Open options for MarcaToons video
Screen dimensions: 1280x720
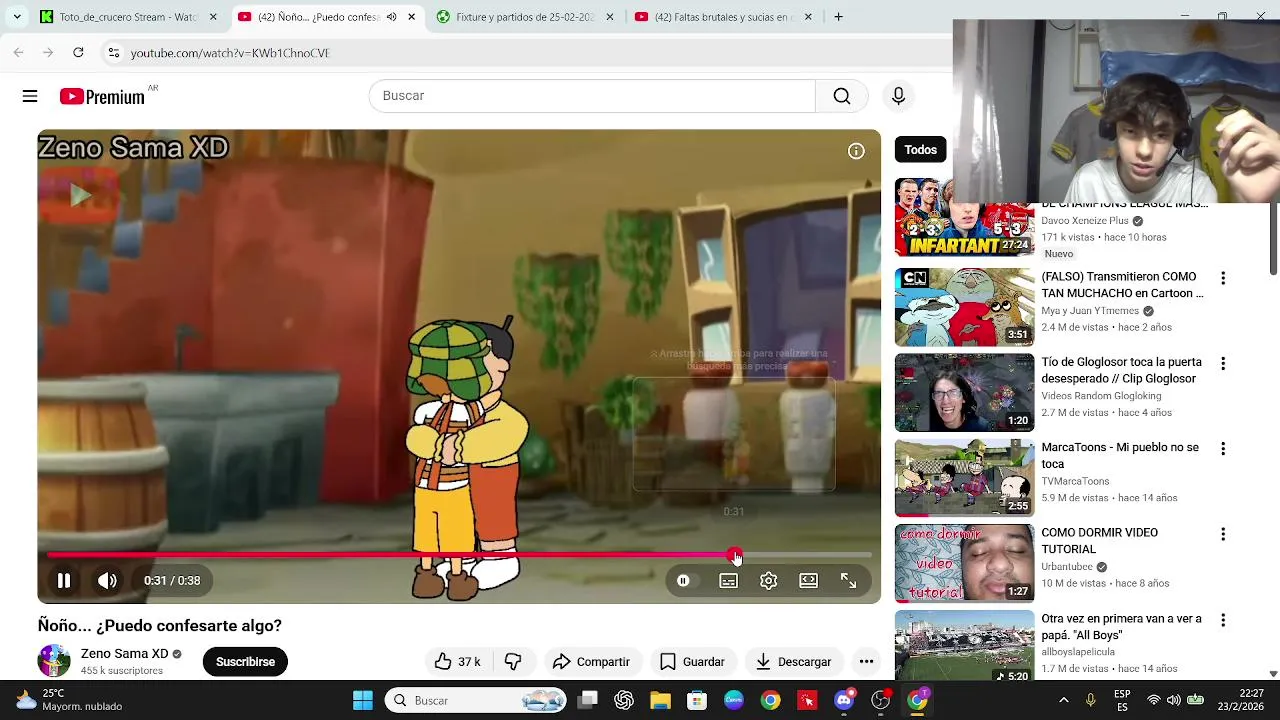tap(1222, 449)
